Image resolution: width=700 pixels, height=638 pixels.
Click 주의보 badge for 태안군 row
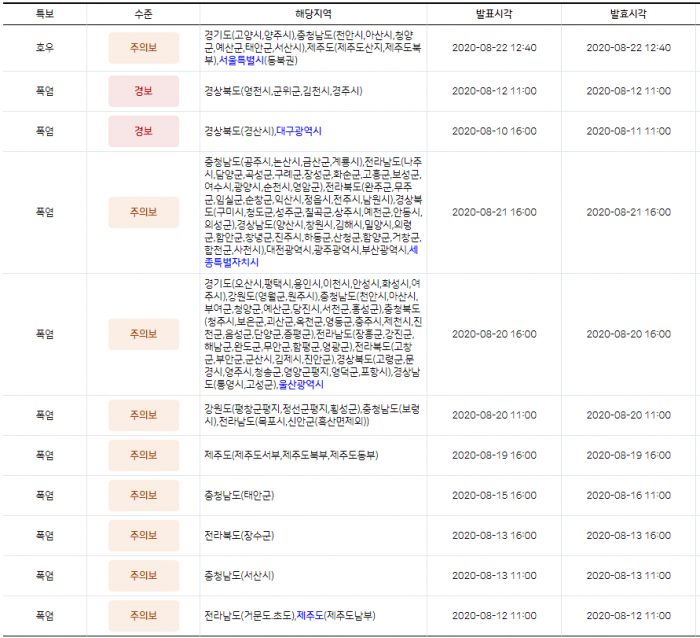[x=143, y=496]
